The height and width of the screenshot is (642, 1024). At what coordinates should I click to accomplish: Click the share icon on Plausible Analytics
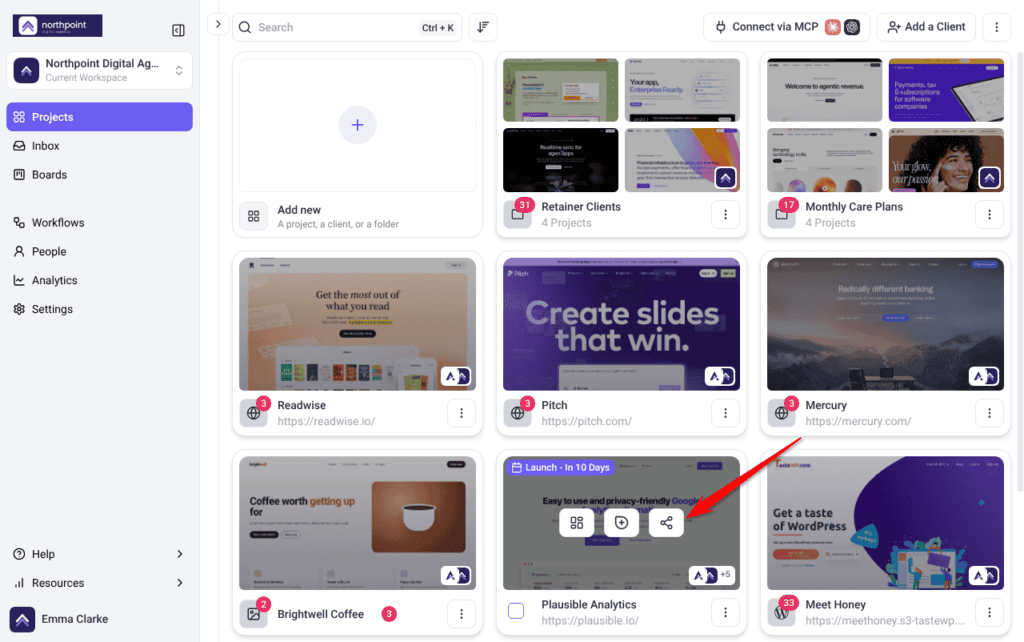(666, 522)
